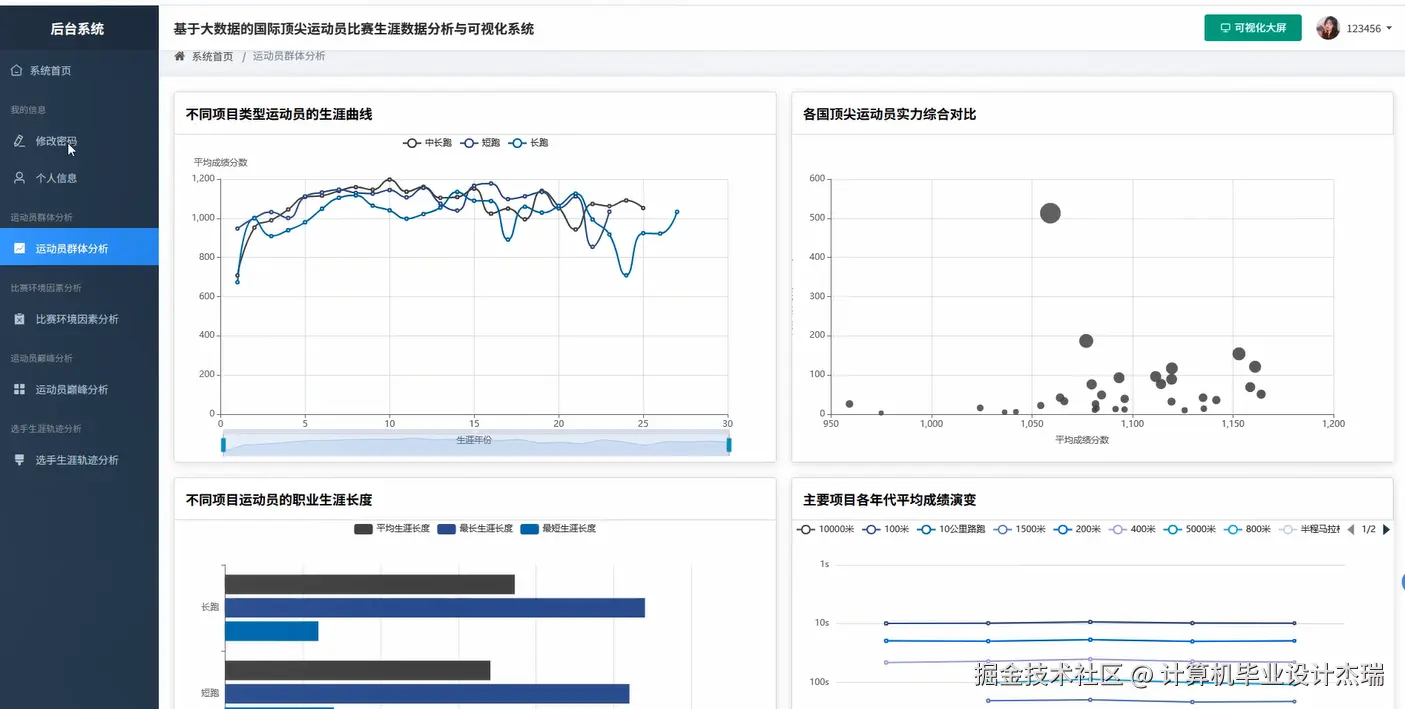
Task: Open the 可视化大屏 big-screen view
Action: pyautogui.click(x=1253, y=28)
